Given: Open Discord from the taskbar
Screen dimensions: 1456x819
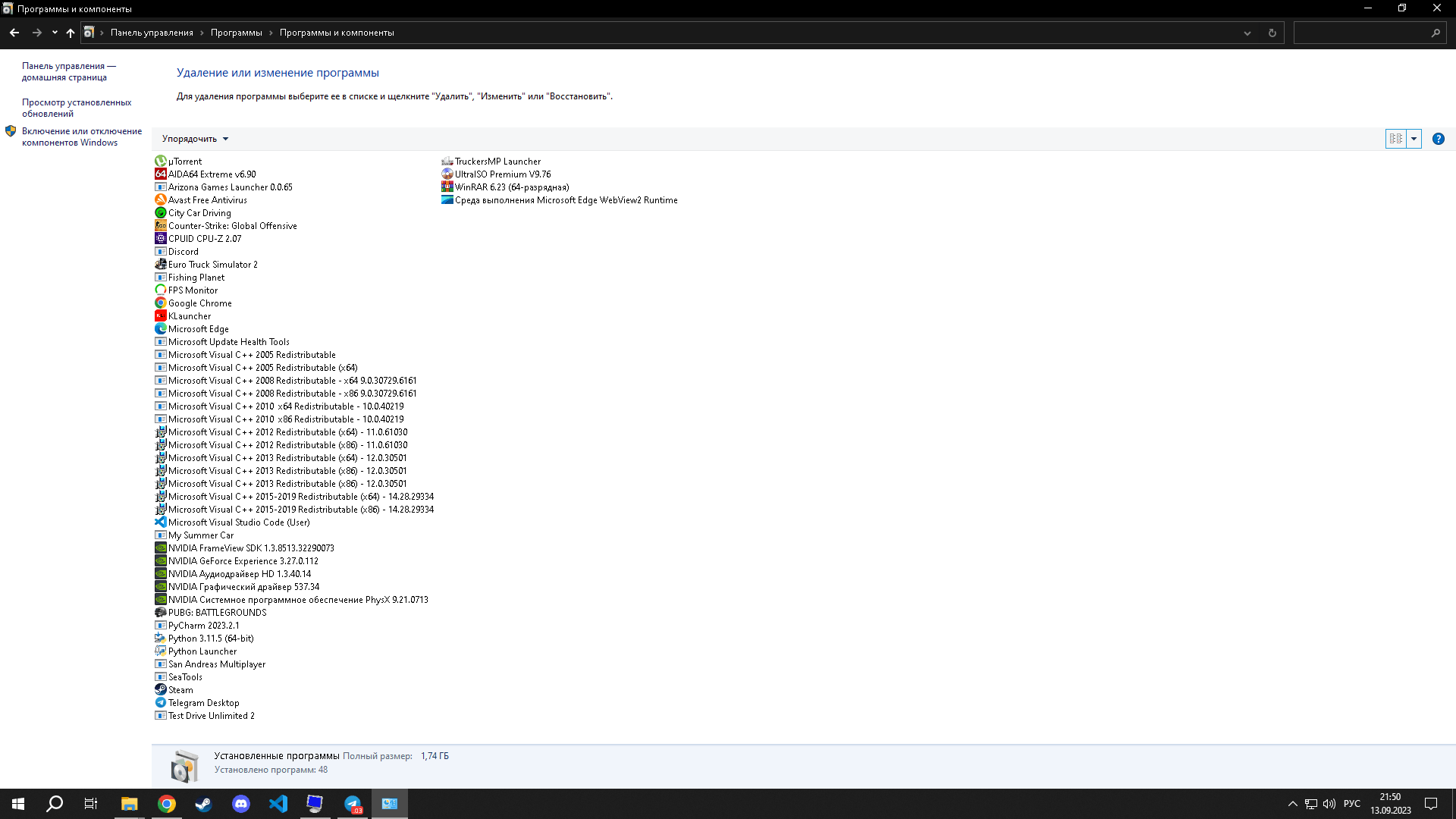Looking at the screenshot, I should coord(241,804).
